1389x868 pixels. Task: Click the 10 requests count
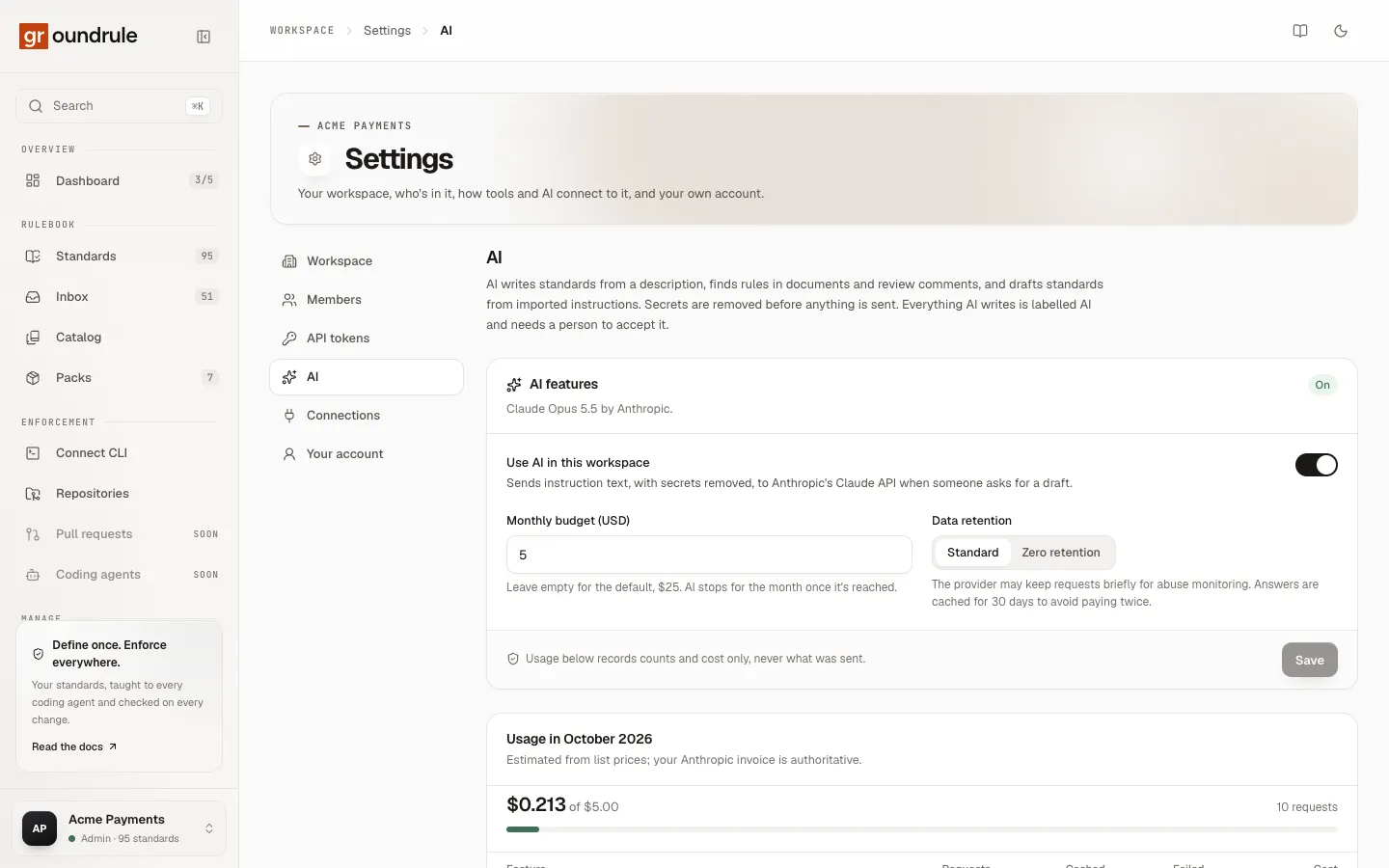coord(1307,807)
